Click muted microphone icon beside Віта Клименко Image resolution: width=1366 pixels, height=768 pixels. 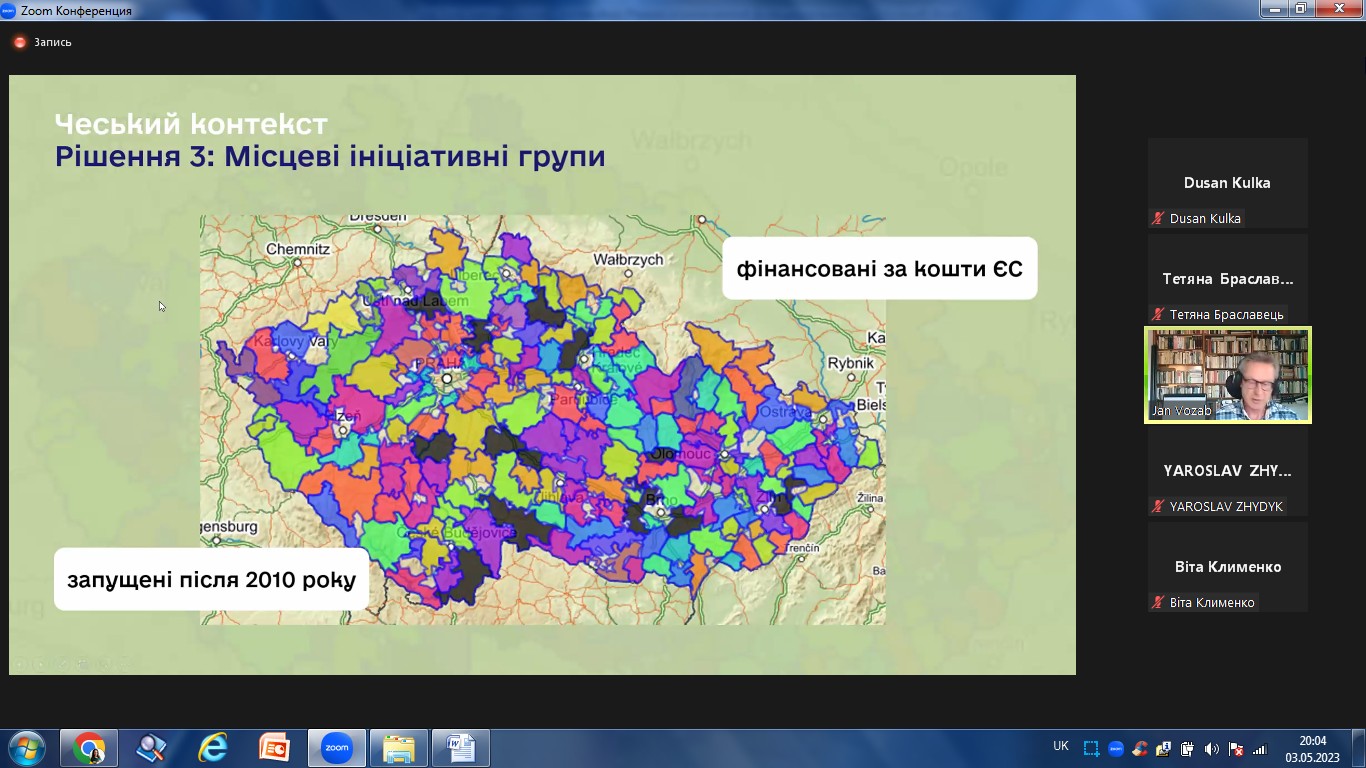tap(1158, 602)
